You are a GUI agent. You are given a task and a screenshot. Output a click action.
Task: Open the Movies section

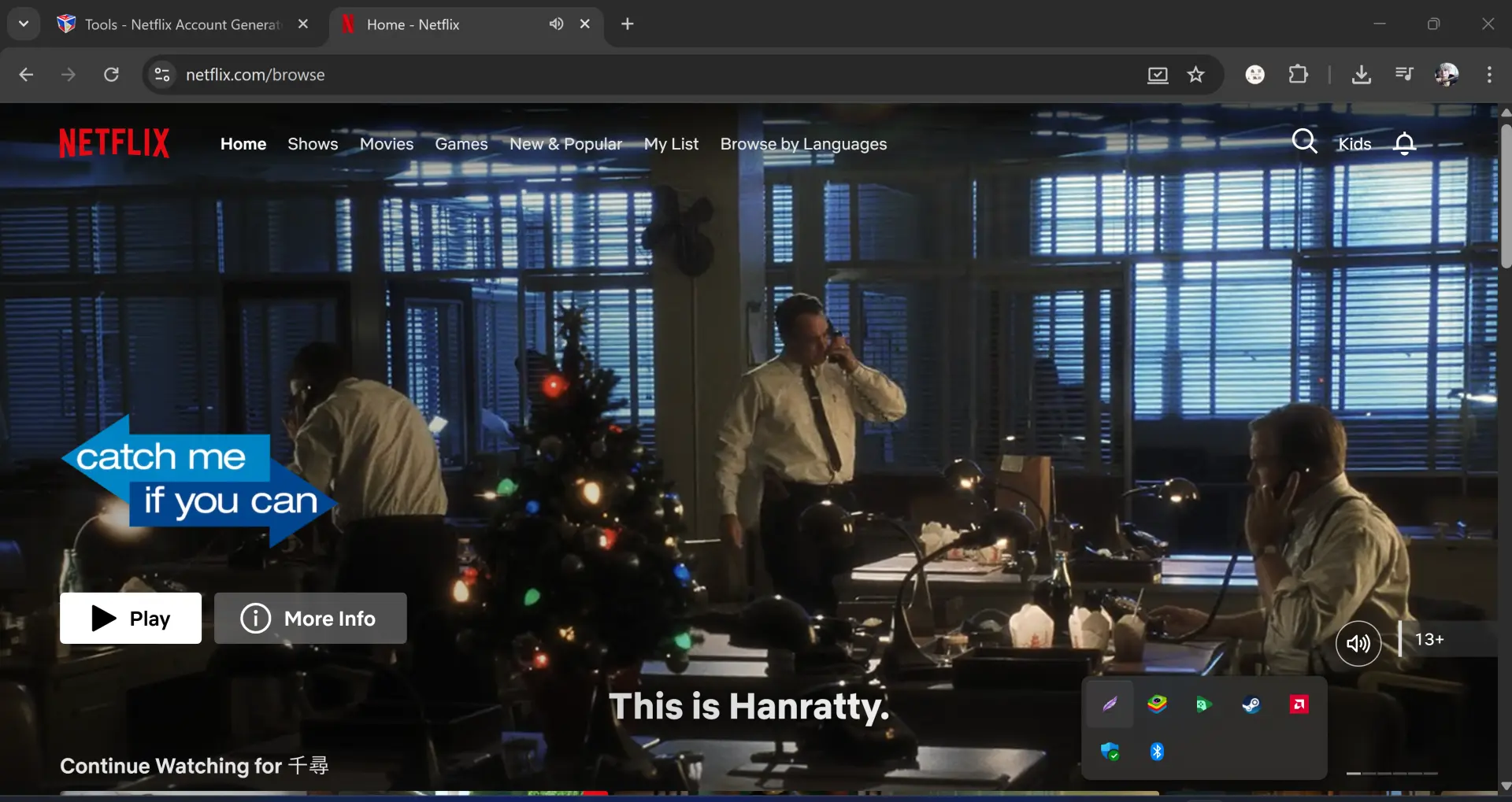tap(387, 144)
